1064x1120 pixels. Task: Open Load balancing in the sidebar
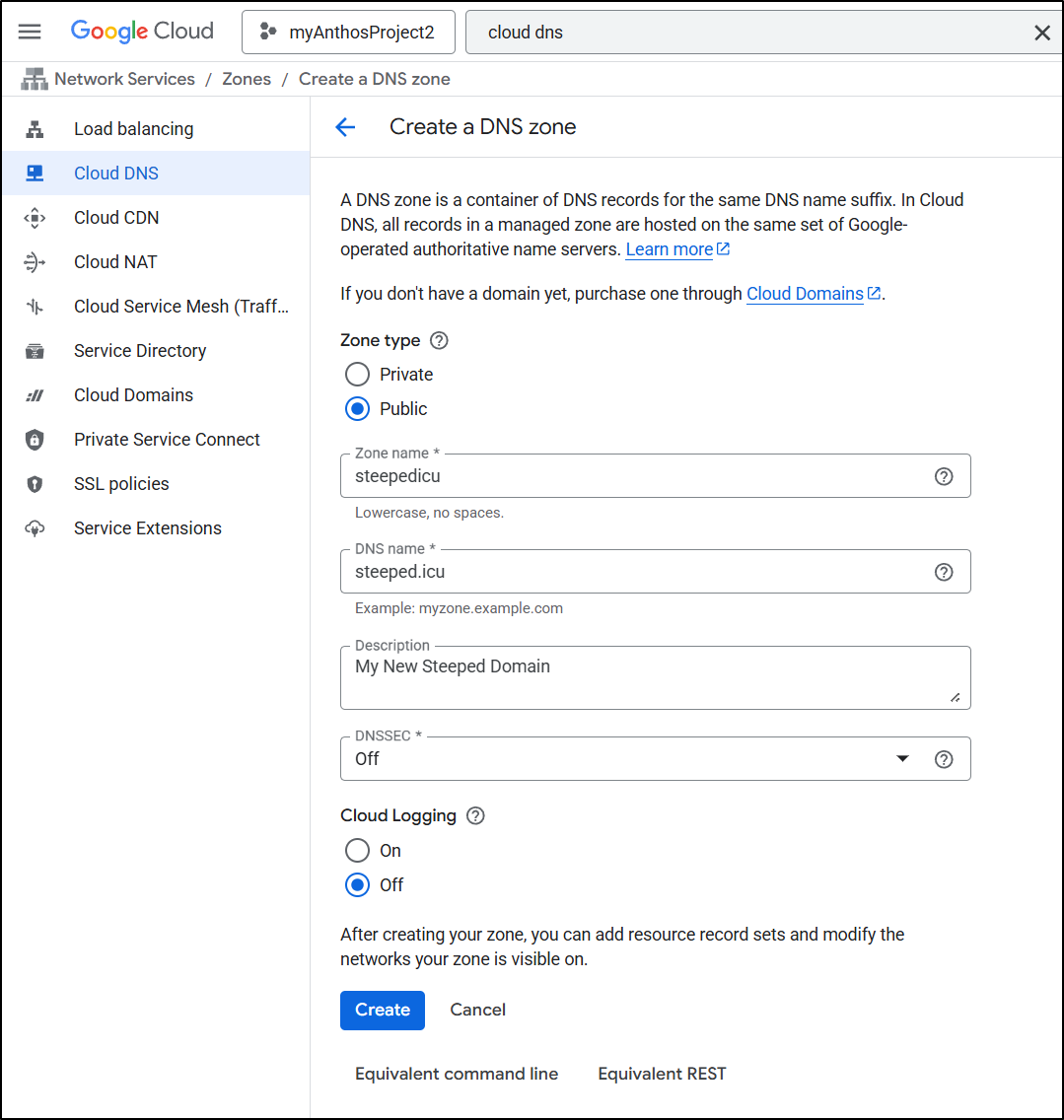[x=133, y=129]
